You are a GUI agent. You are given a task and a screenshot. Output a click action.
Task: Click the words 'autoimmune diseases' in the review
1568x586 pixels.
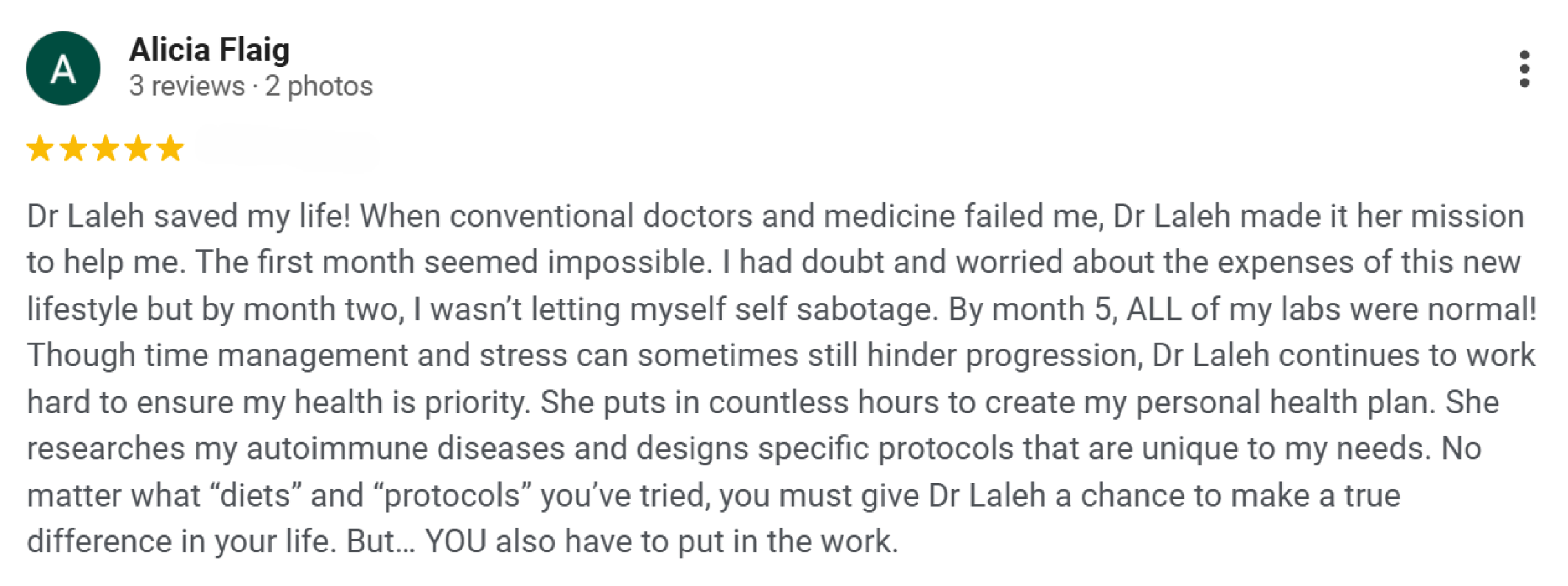(405, 449)
